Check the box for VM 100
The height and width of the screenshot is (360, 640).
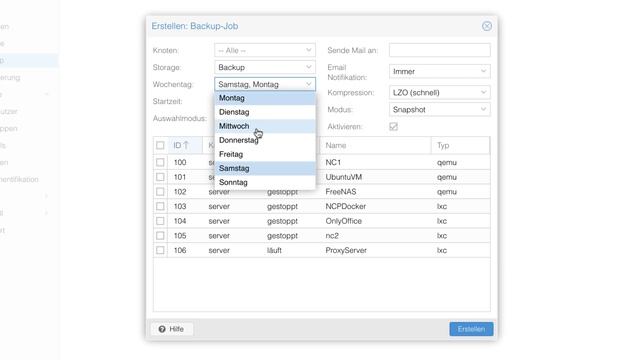click(160, 162)
